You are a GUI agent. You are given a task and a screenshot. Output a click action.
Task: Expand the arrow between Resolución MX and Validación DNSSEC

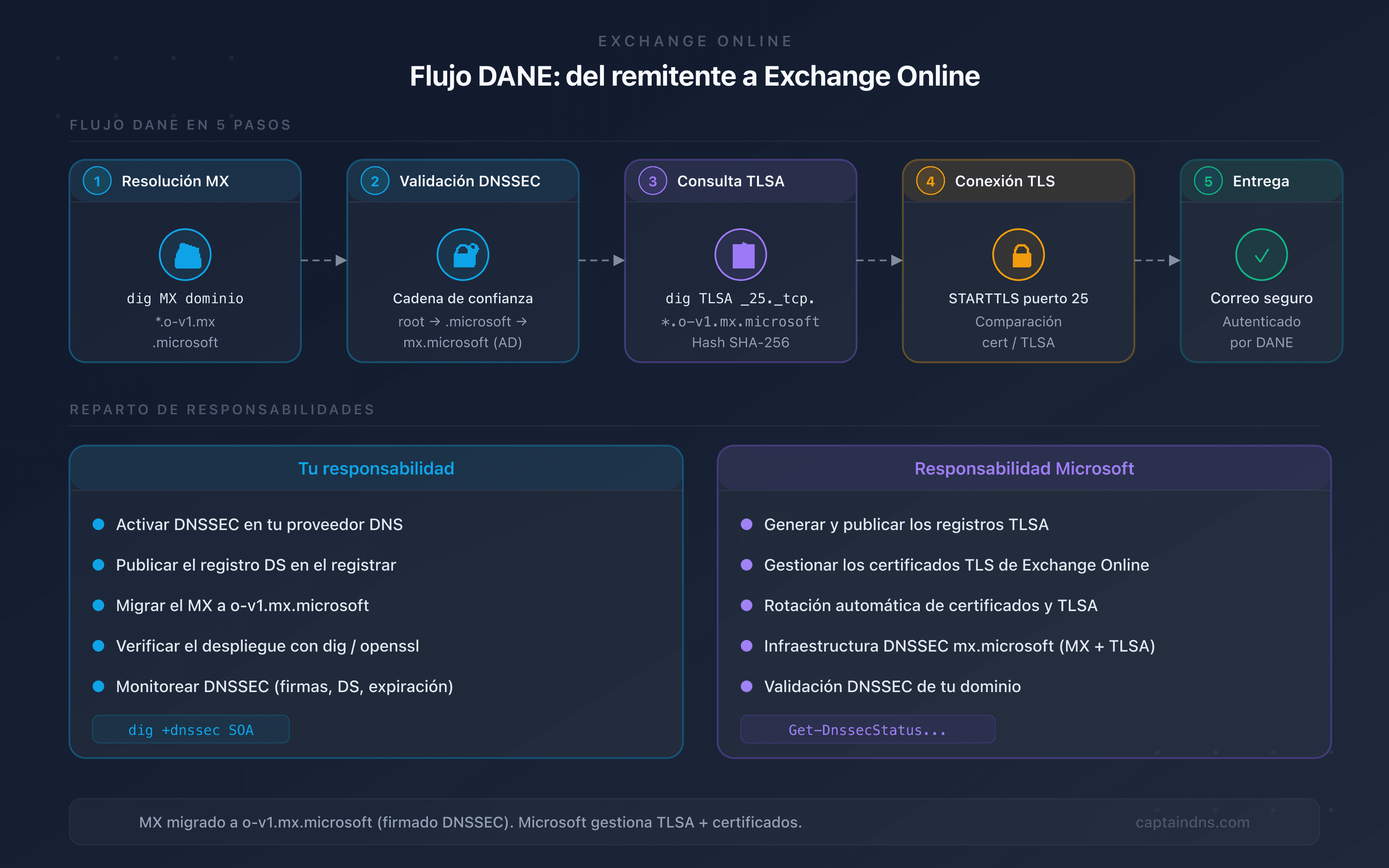(323, 260)
